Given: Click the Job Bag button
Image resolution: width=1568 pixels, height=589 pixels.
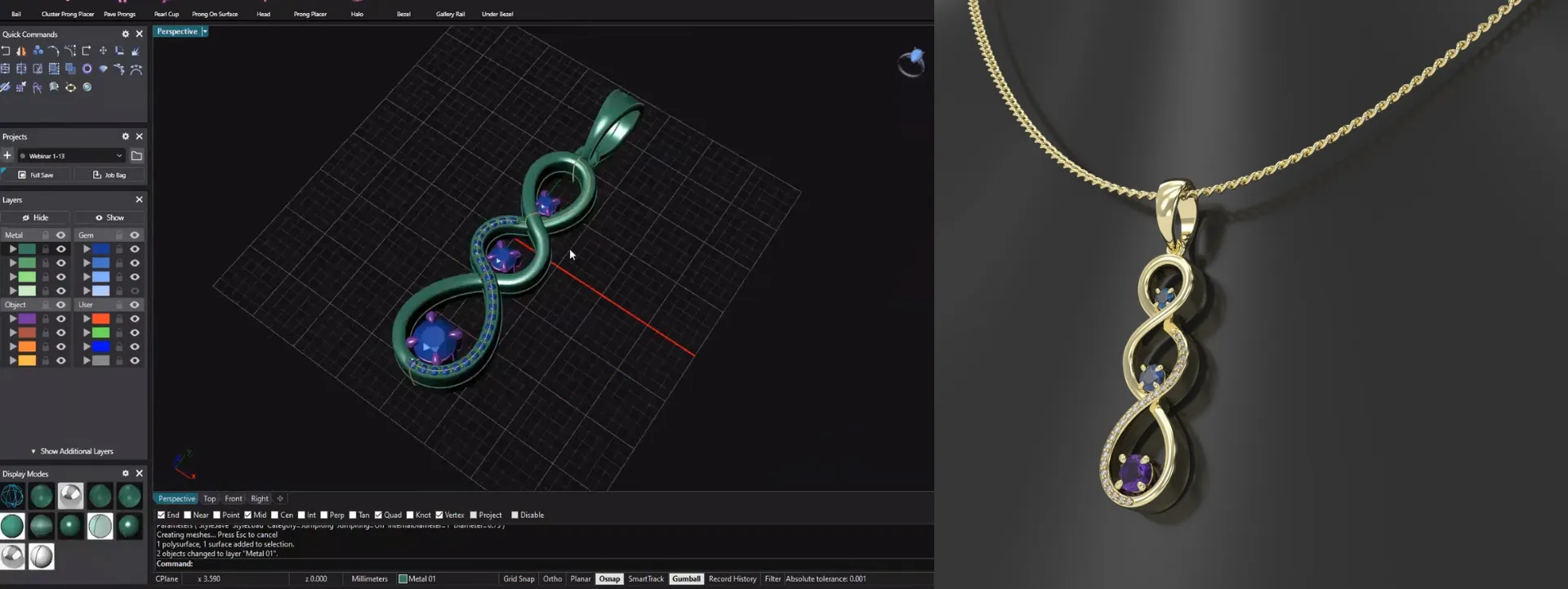Looking at the screenshot, I should [109, 175].
